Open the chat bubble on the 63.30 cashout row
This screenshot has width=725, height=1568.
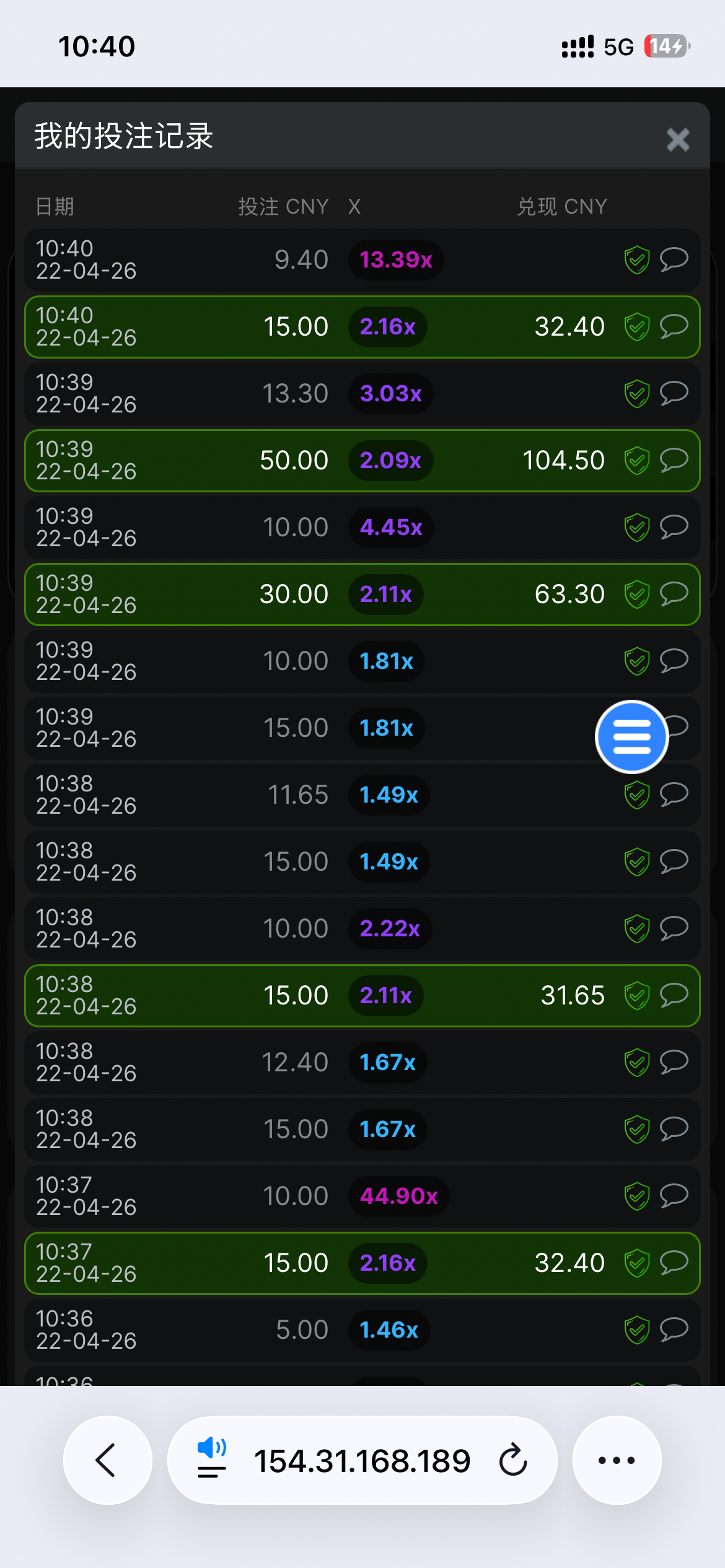point(674,593)
